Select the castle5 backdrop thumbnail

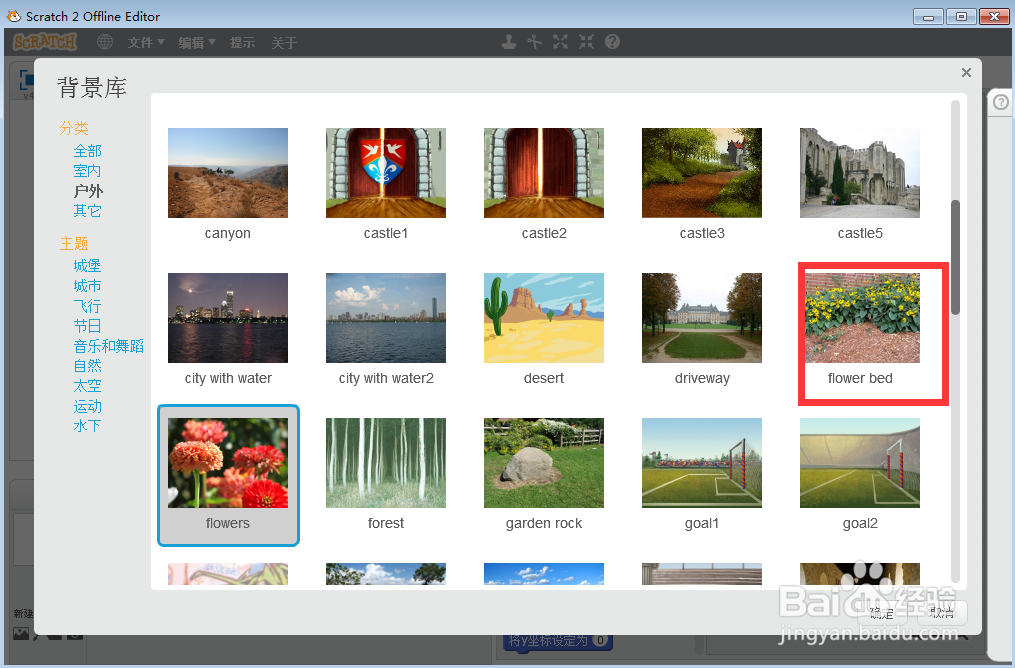click(x=860, y=173)
